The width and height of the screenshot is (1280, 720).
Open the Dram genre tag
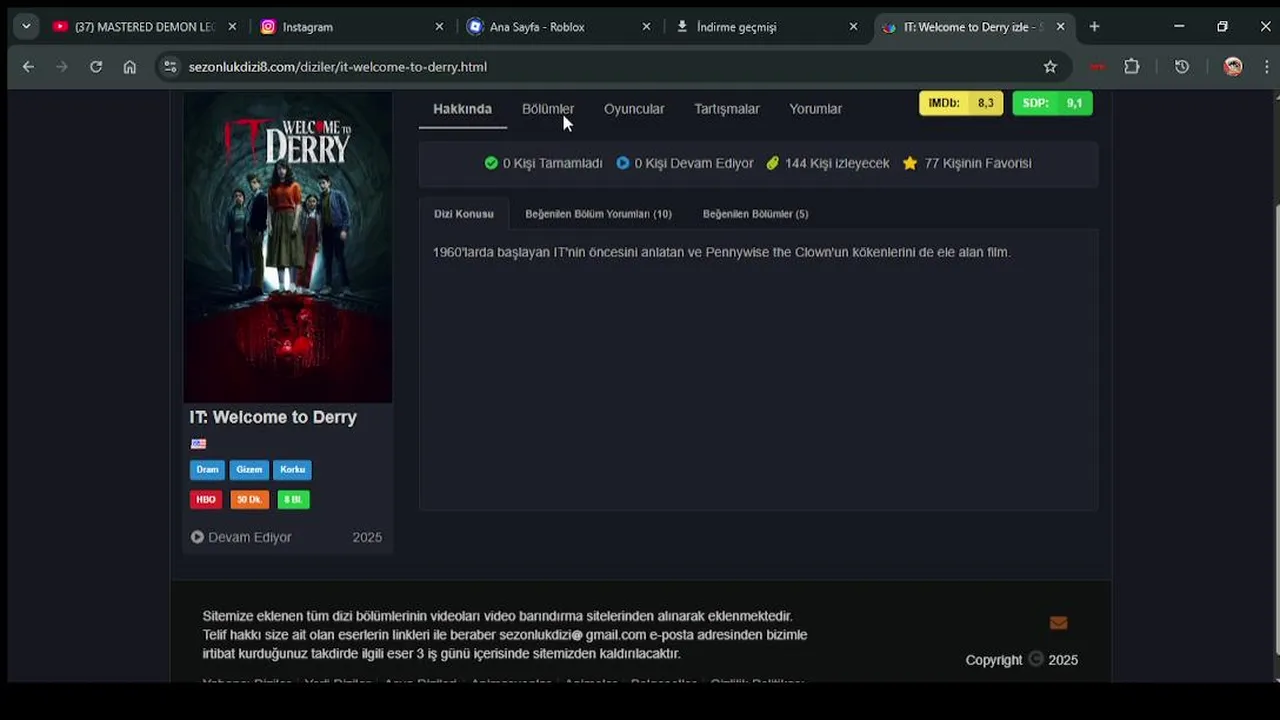[207, 470]
